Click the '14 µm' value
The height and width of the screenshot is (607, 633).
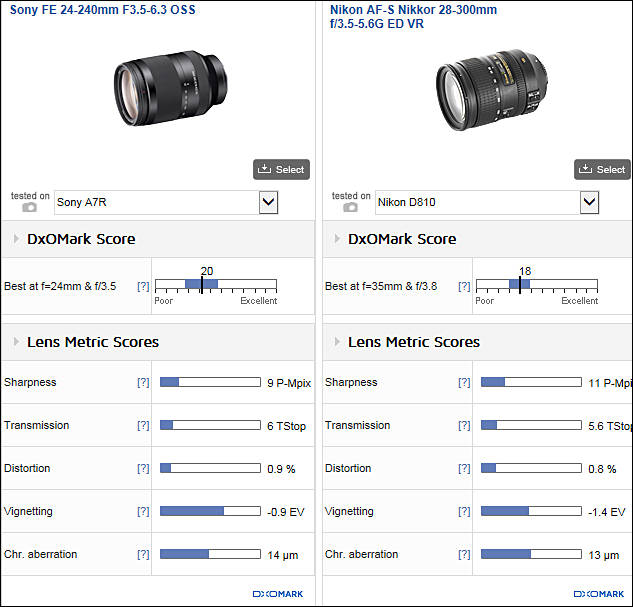point(283,555)
